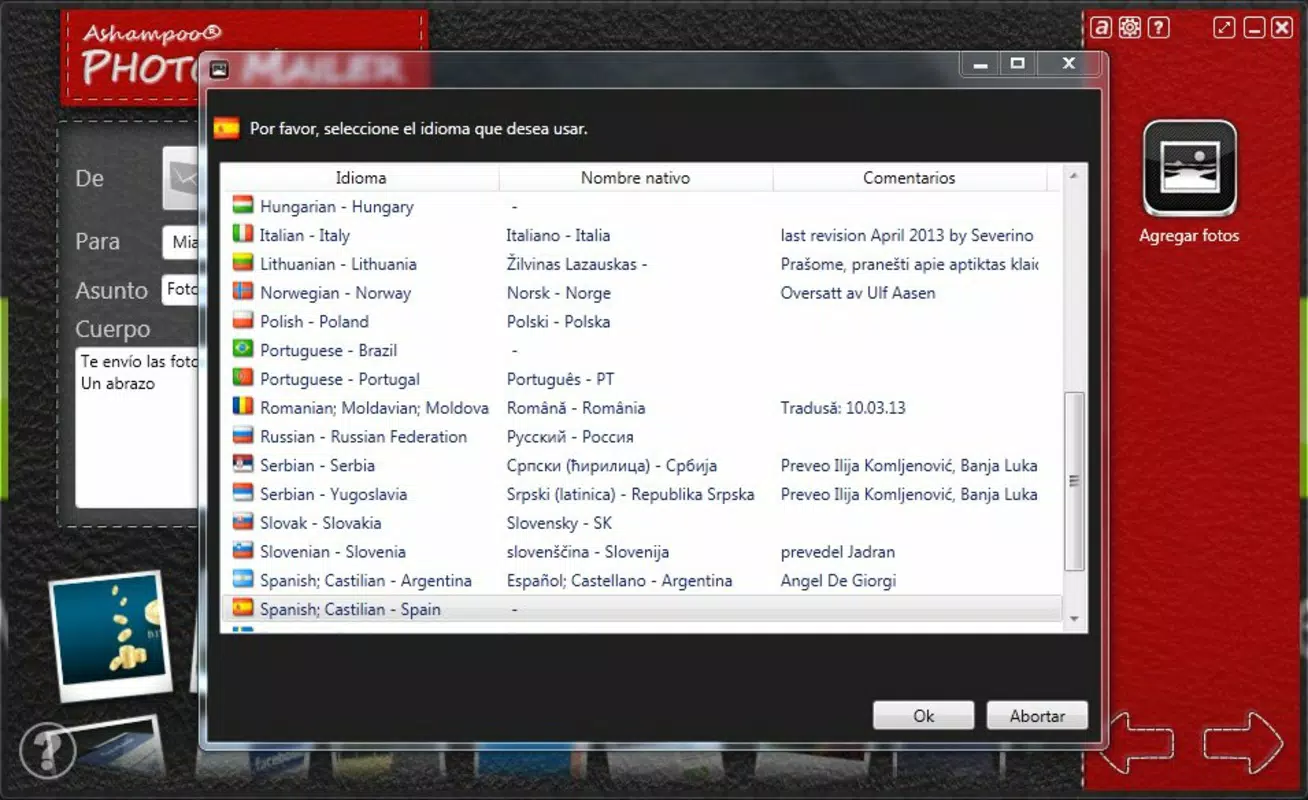The height and width of the screenshot is (800, 1308).
Task: Click the Italy flag icon
Action: (x=243, y=235)
